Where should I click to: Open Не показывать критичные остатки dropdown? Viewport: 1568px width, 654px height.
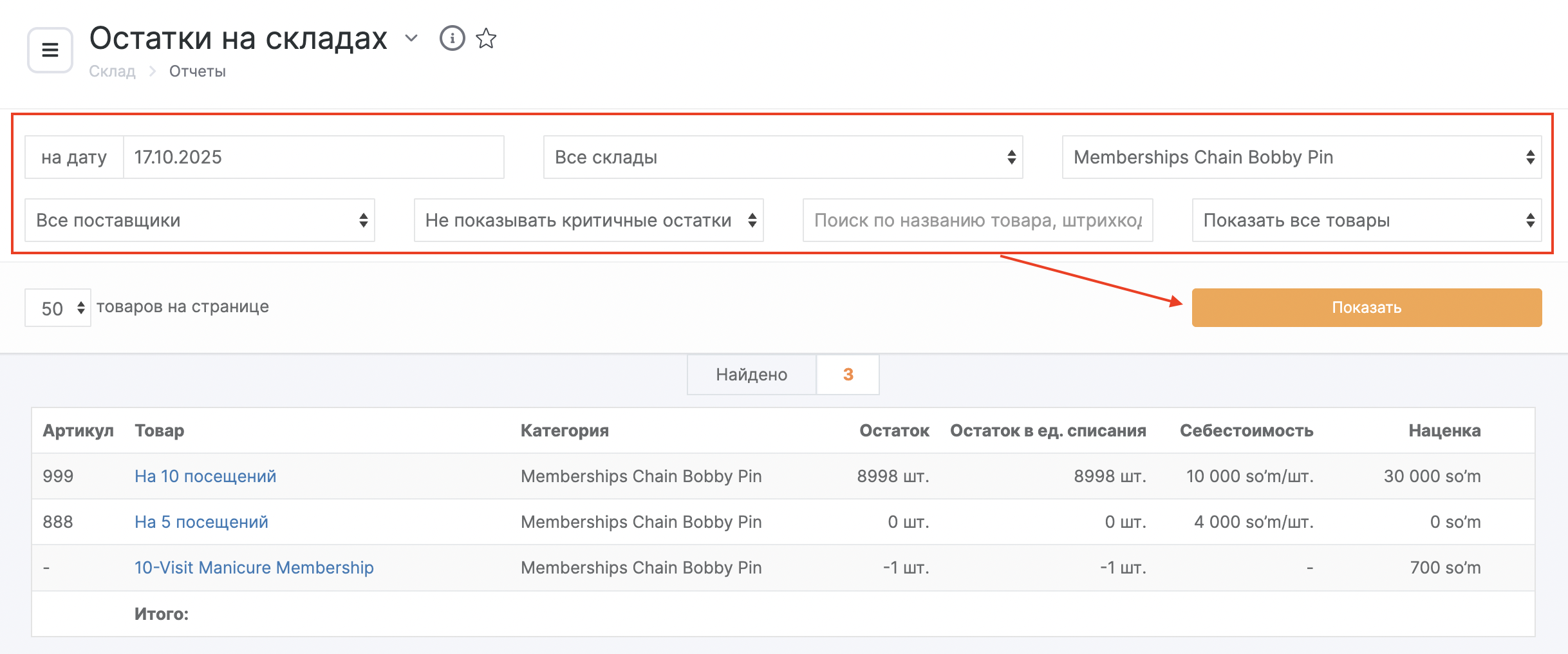click(x=588, y=220)
